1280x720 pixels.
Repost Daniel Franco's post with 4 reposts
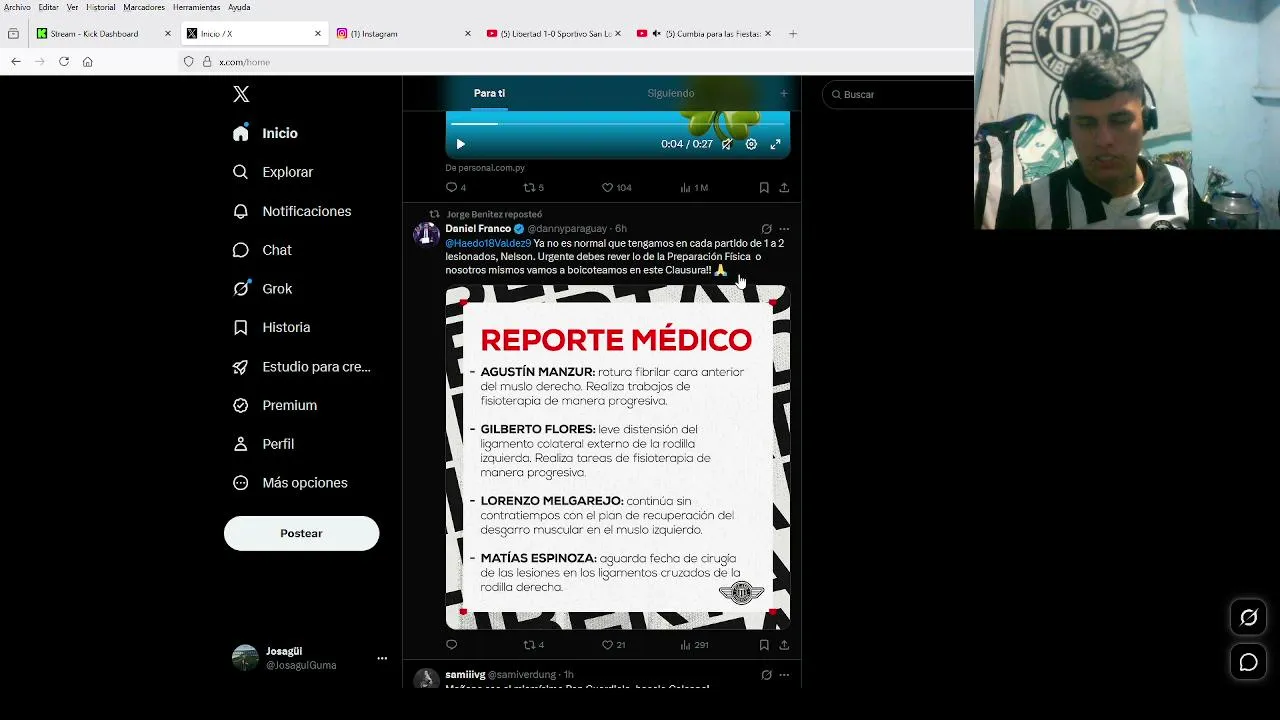coord(534,645)
